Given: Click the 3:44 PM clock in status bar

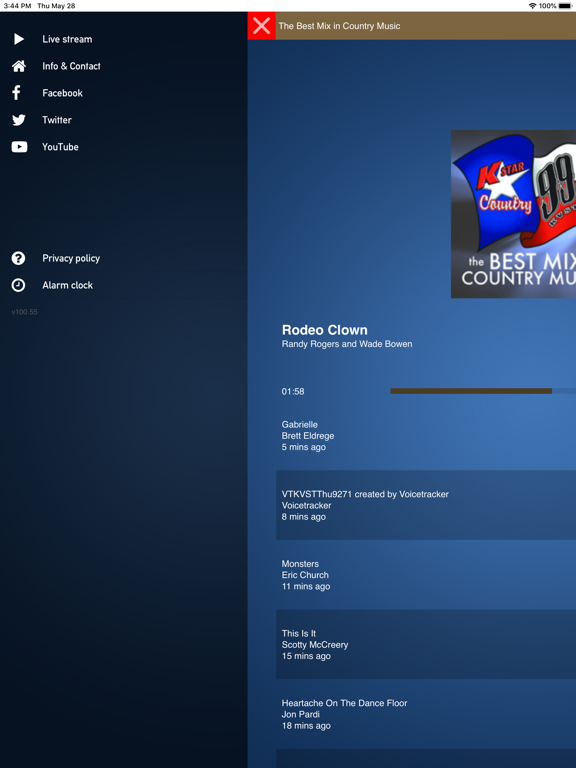Looking at the screenshot, I should coord(17,6).
